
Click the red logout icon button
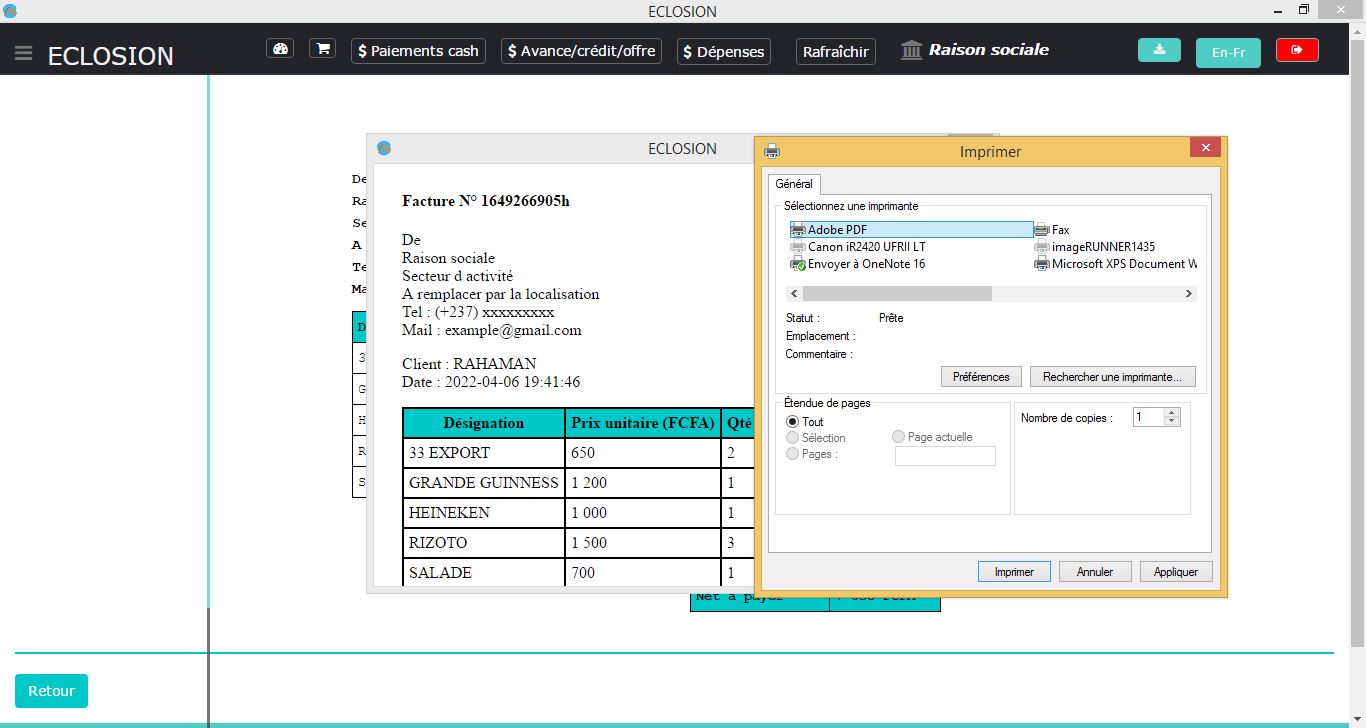1297,50
